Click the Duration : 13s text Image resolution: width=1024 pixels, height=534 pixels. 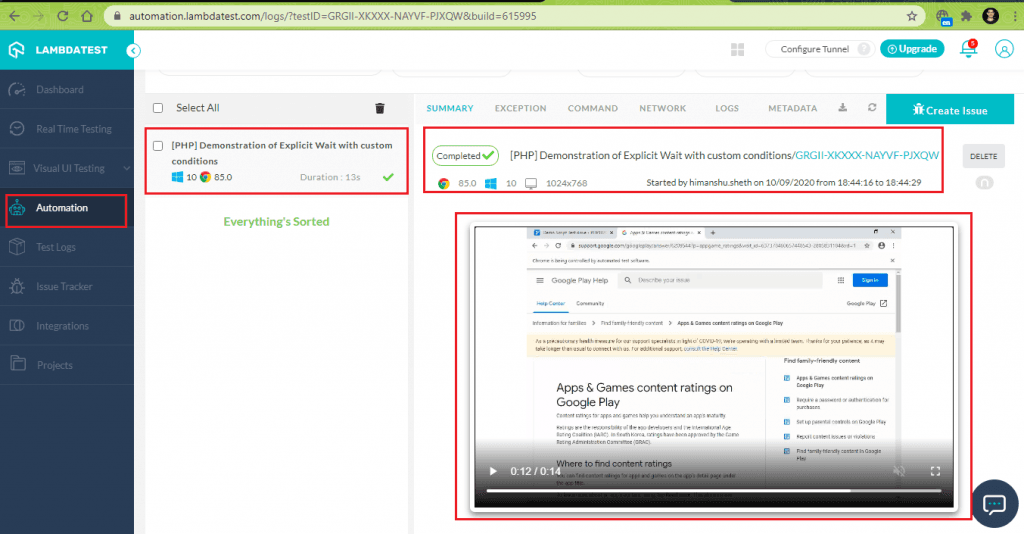point(330,177)
